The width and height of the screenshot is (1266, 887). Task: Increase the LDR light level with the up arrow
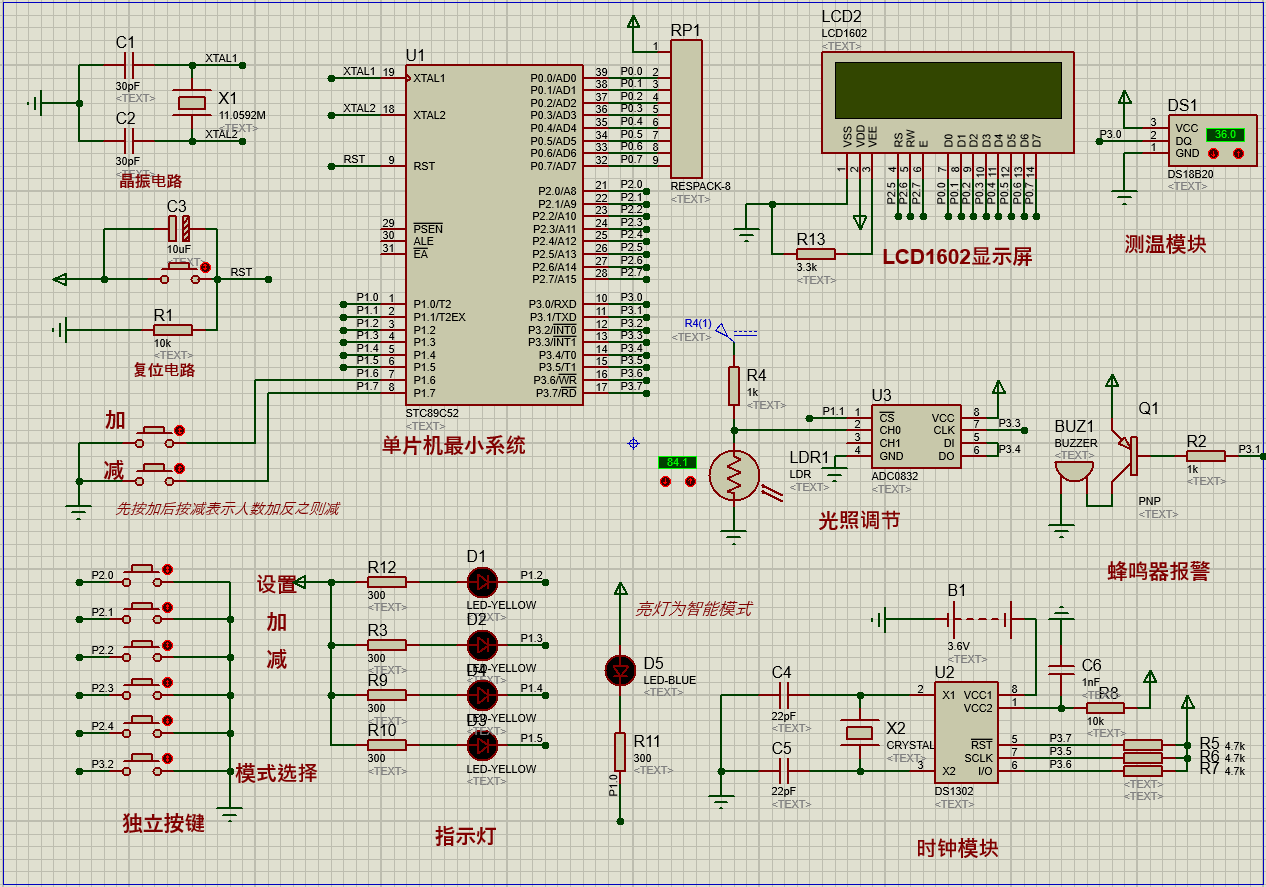tap(690, 483)
